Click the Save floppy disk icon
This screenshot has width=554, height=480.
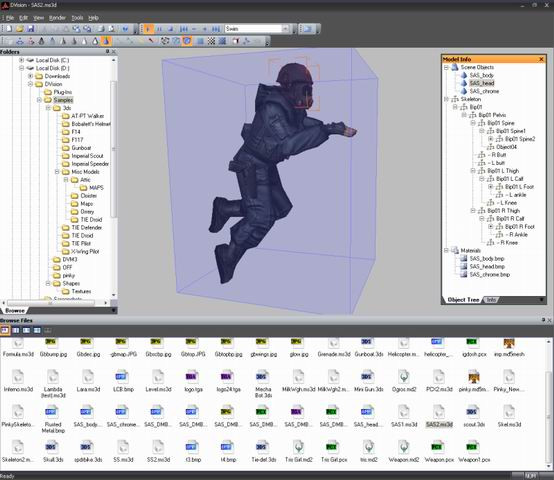coord(31,29)
